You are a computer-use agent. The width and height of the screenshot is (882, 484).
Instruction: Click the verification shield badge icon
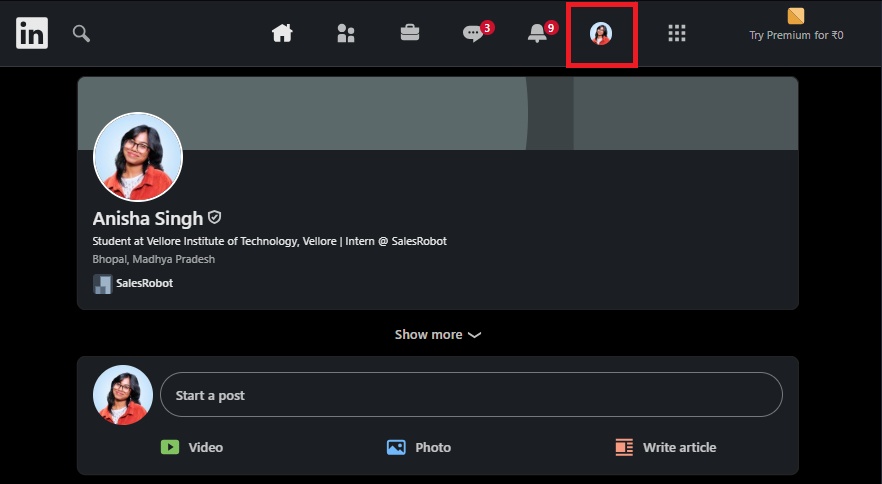coord(214,217)
